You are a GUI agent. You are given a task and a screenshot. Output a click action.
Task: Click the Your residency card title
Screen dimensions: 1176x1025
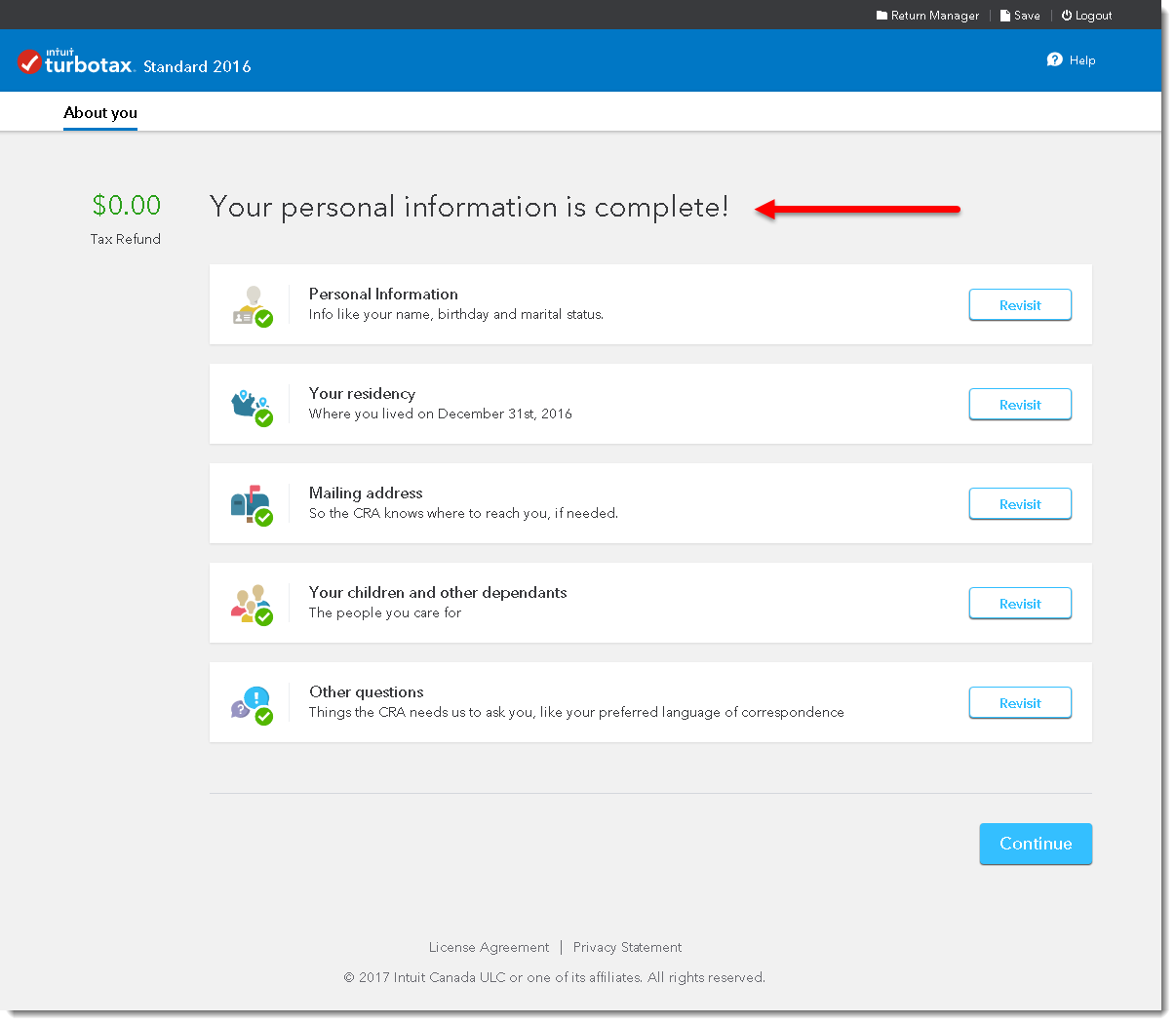click(x=362, y=393)
